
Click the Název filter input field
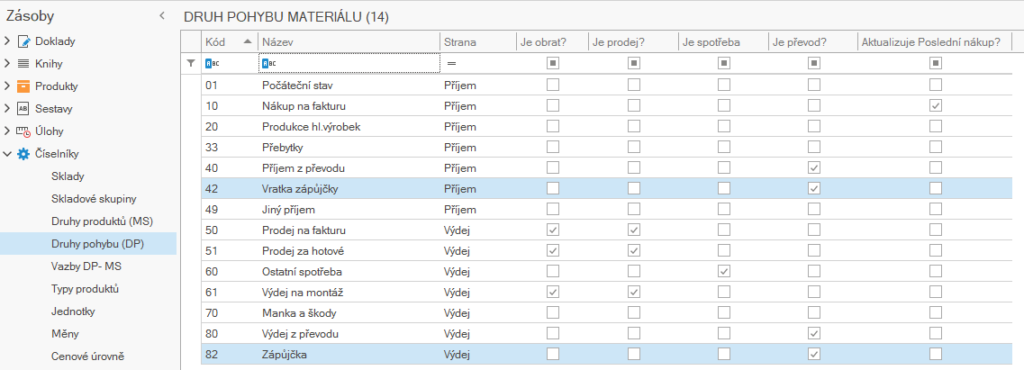(x=349, y=63)
